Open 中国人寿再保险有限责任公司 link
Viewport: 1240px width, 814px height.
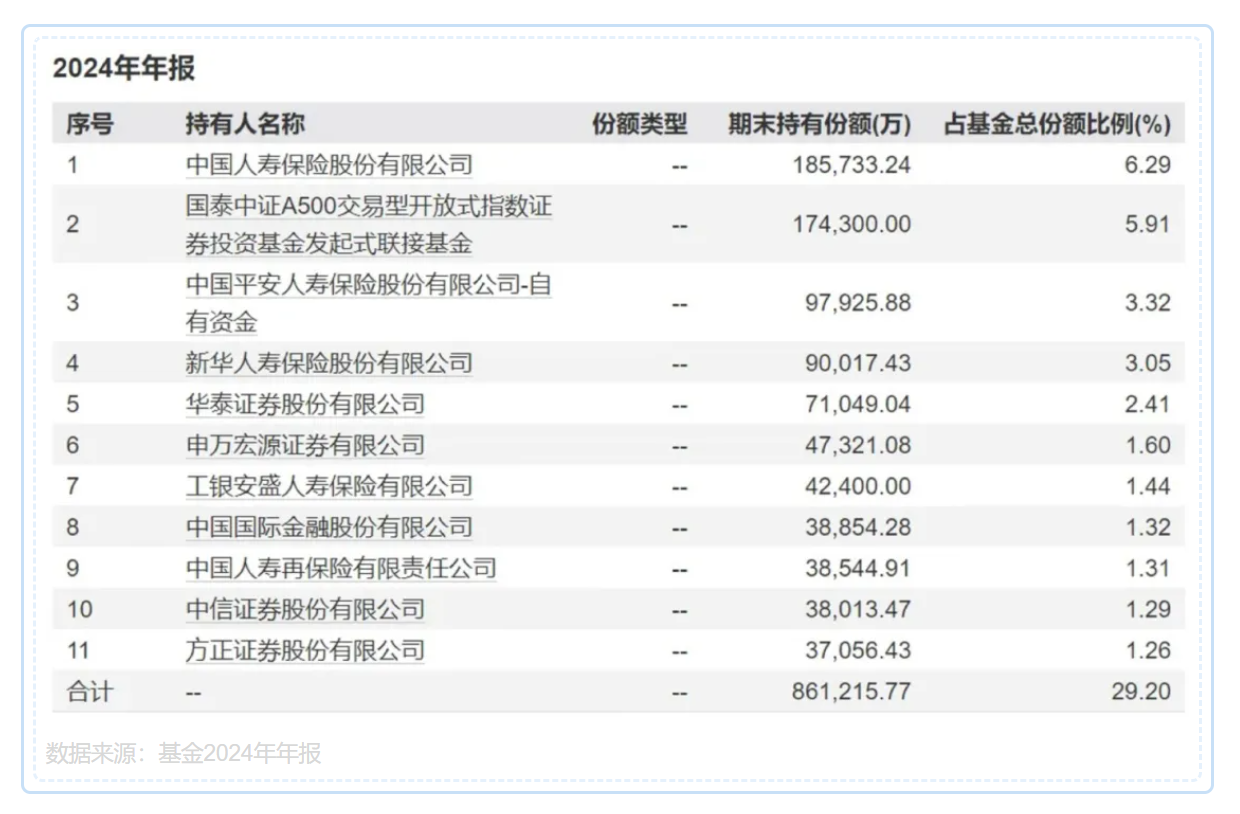click(x=341, y=568)
